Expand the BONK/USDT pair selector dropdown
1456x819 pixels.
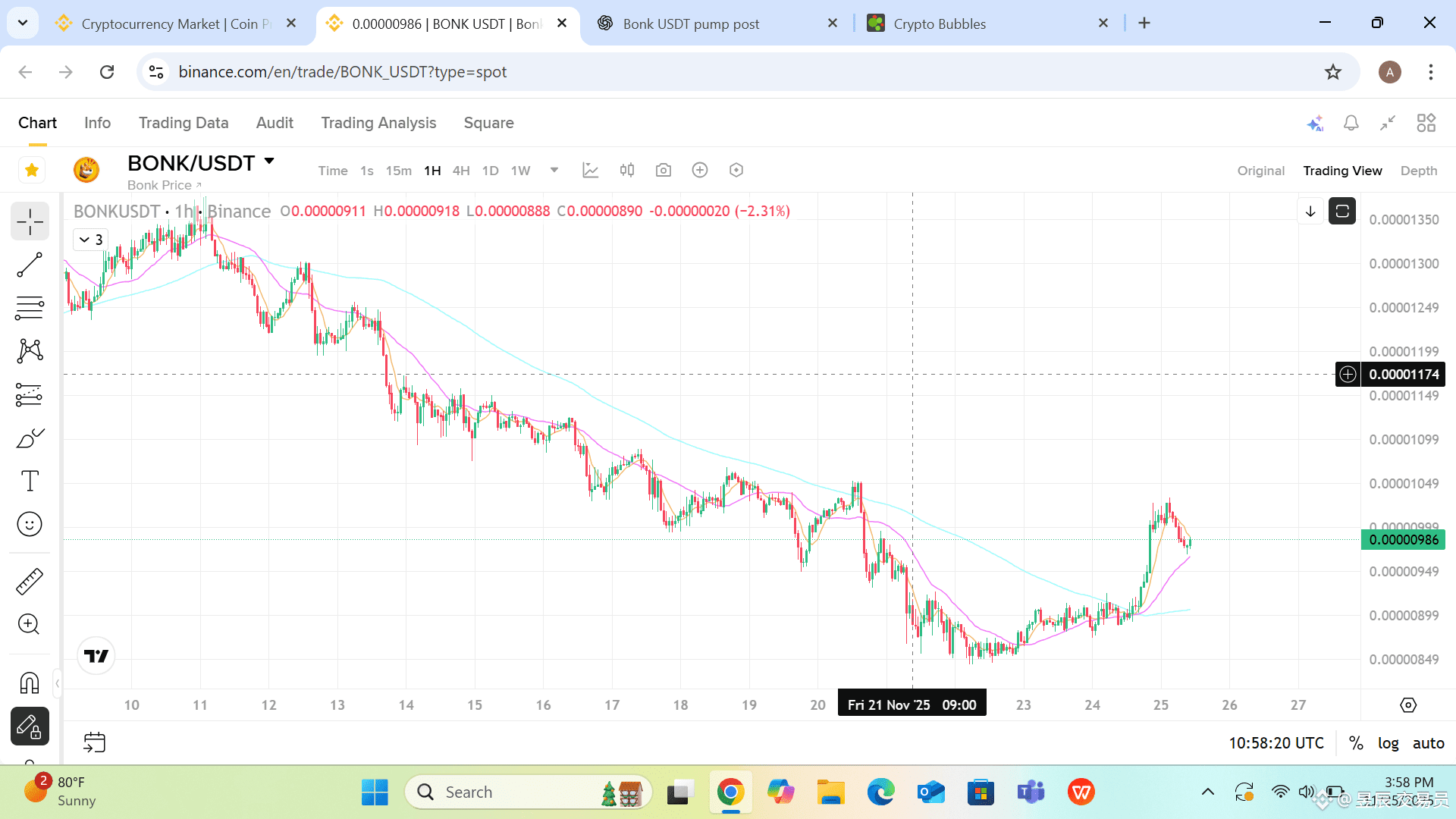pyautogui.click(x=269, y=162)
